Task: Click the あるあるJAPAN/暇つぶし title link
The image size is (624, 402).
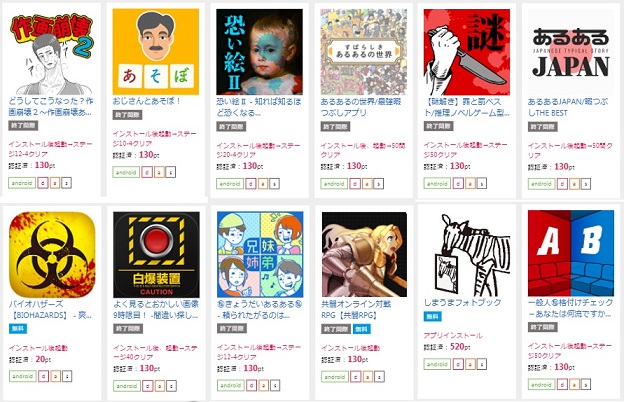Action: tap(568, 107)
